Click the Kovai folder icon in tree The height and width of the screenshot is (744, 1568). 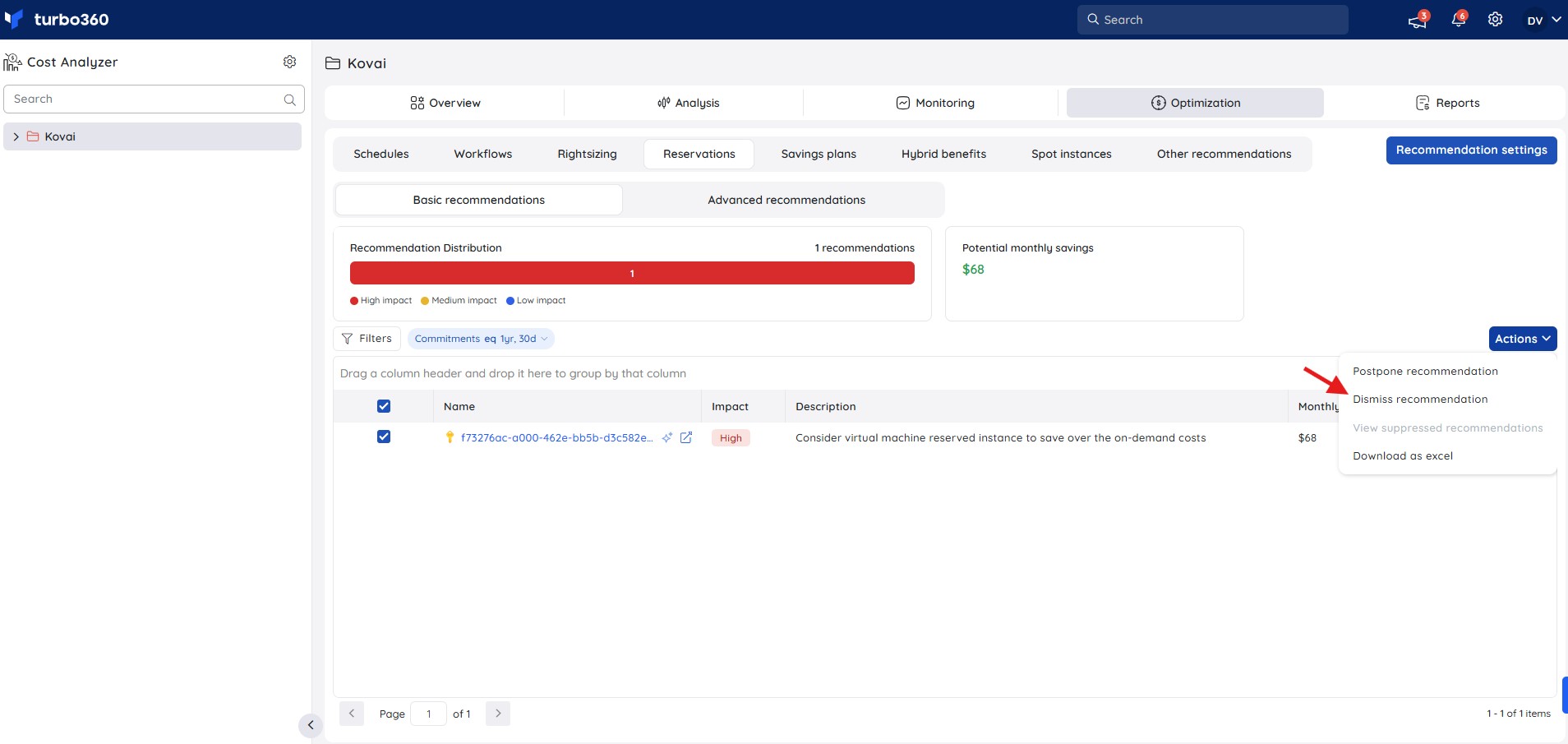tap(33, 136)
